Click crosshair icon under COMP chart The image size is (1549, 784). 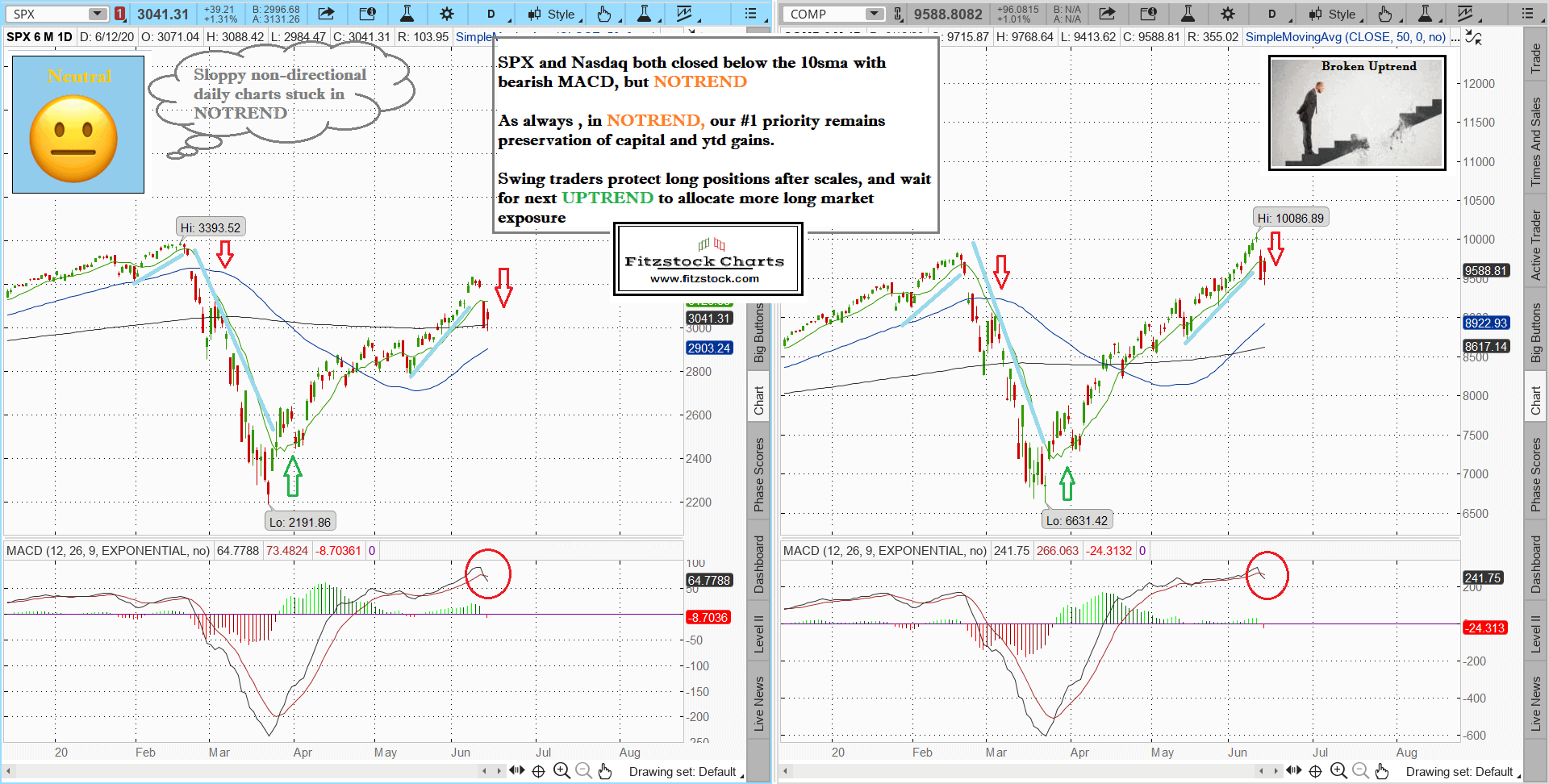pyautogui.click(x=1316, y=771)
